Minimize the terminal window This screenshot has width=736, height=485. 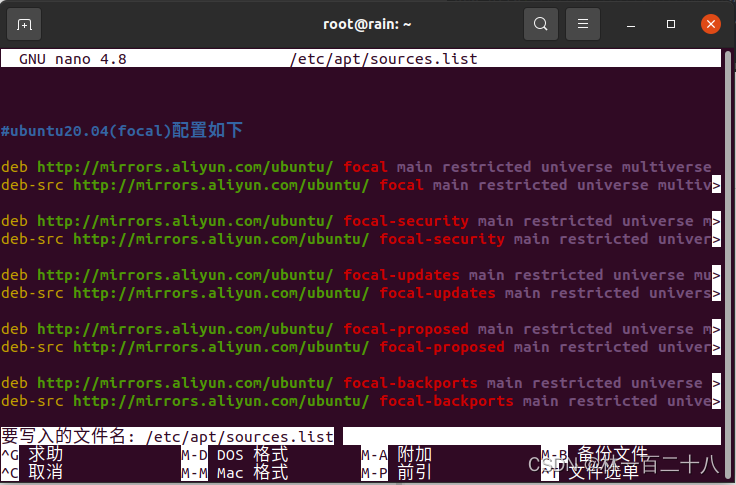pyautogui.click(x=631, y=24)
